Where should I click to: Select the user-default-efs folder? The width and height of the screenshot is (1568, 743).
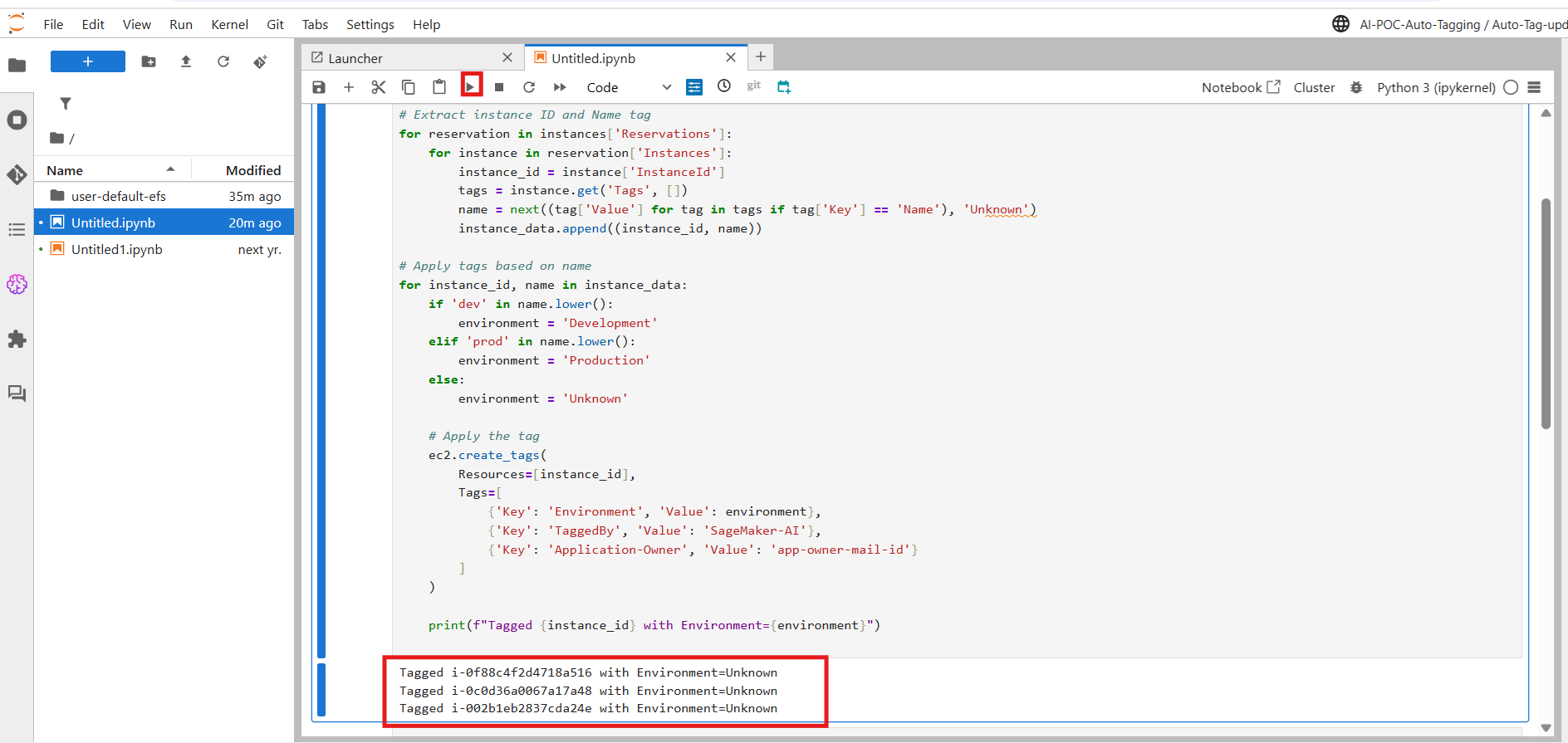coord(164,196)
